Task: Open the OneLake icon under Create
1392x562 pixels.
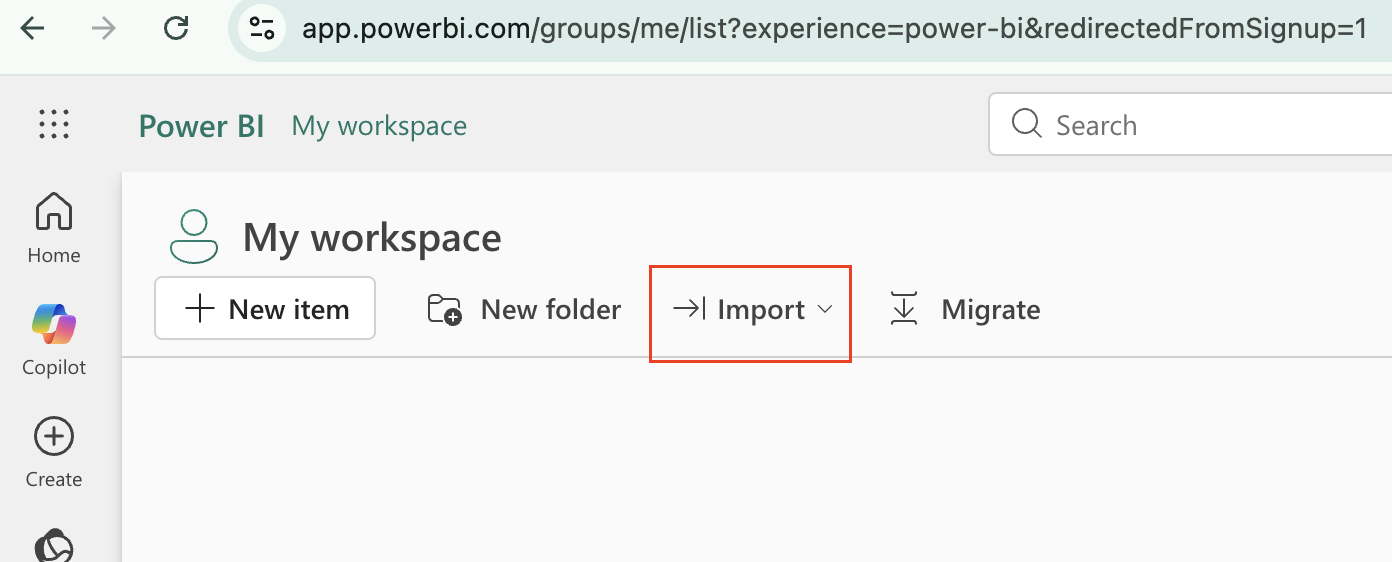Action: [x=54, y=547]
